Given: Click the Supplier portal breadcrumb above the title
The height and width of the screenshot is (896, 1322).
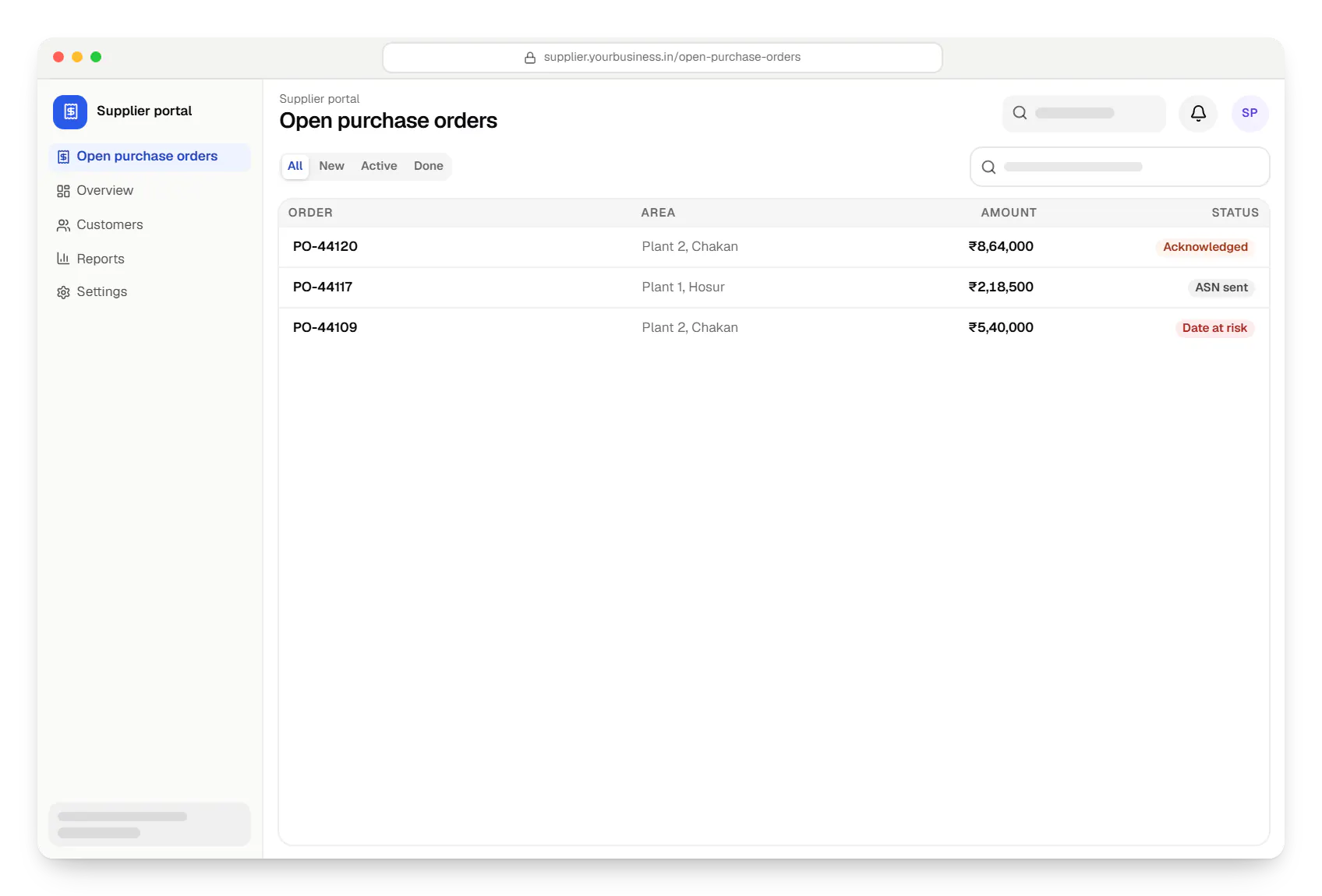Looking at the screenshot, I should (320, 99).
